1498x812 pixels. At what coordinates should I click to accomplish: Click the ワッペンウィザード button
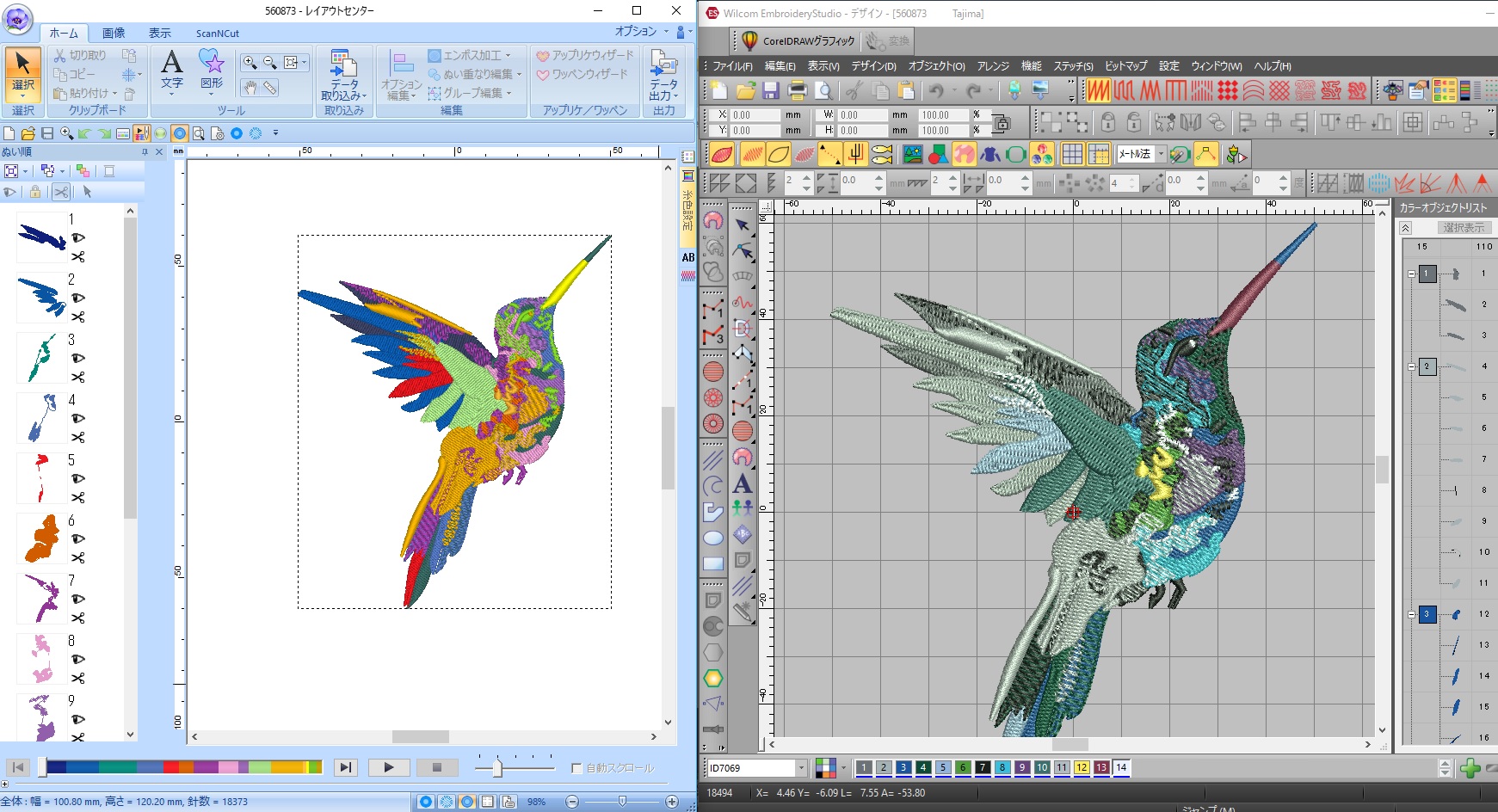pyautogui.click(x=582, y=74)
